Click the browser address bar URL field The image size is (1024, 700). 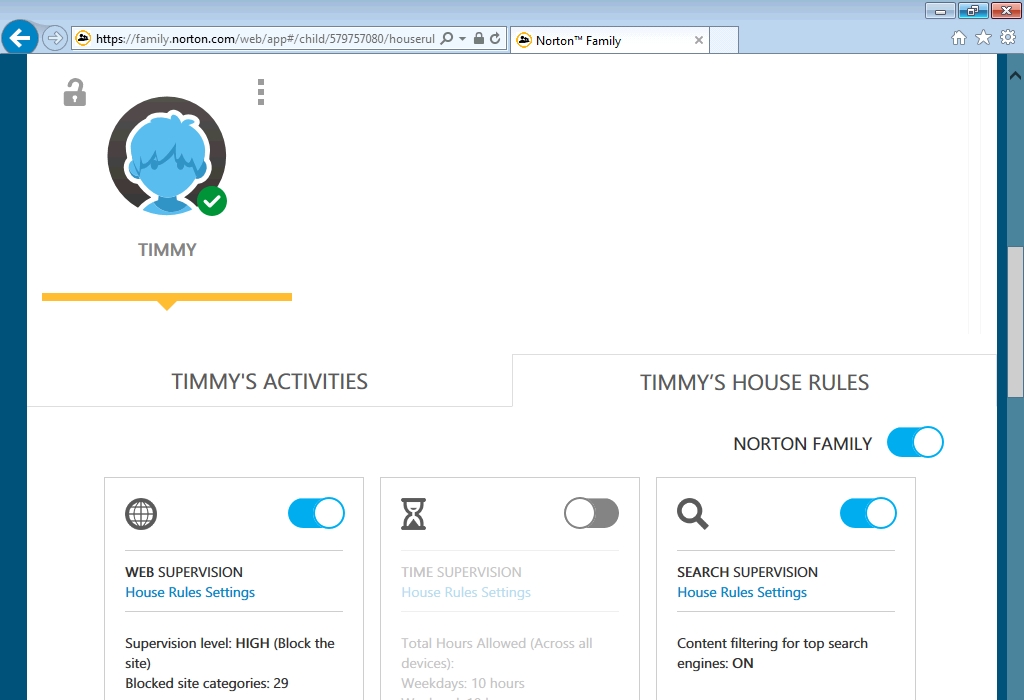tap(265, 39)
